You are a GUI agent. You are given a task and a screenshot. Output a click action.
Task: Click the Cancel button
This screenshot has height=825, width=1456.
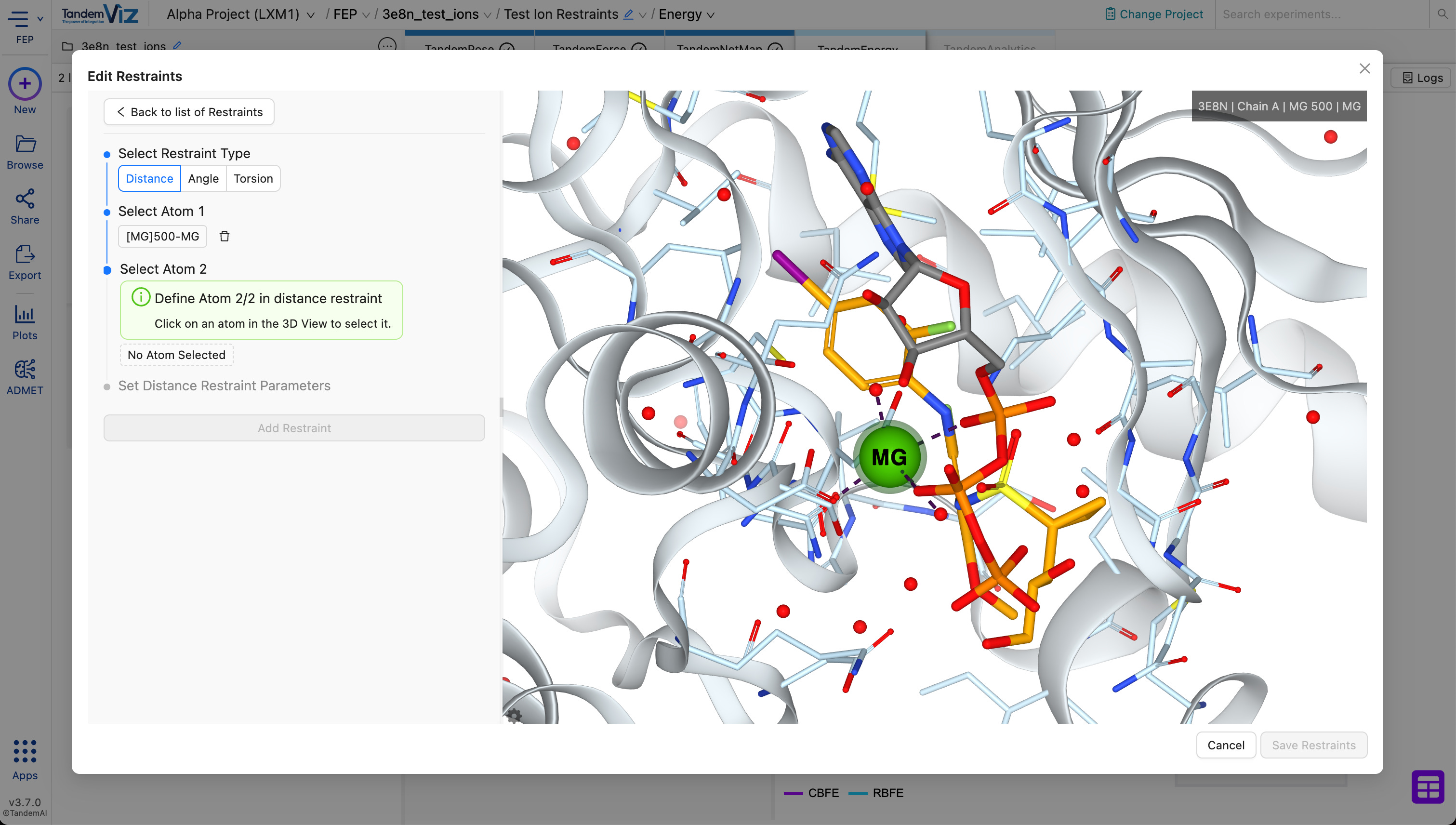(x=1225, y=745)
